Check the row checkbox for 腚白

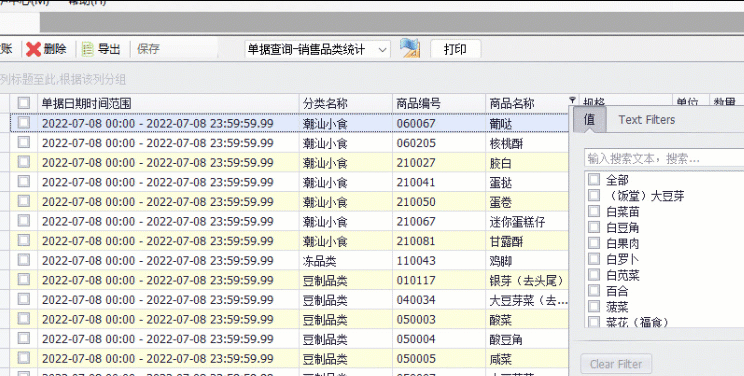(24, 162)
